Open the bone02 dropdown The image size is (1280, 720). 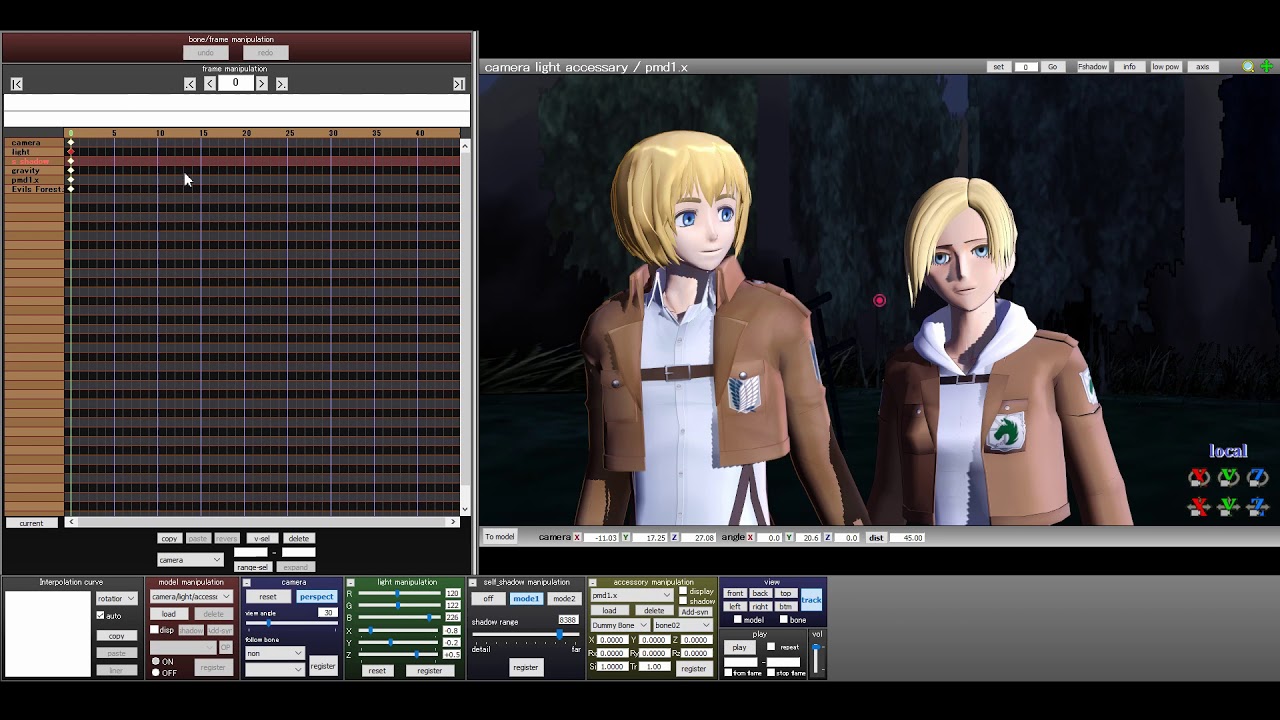tap(682, 626)
